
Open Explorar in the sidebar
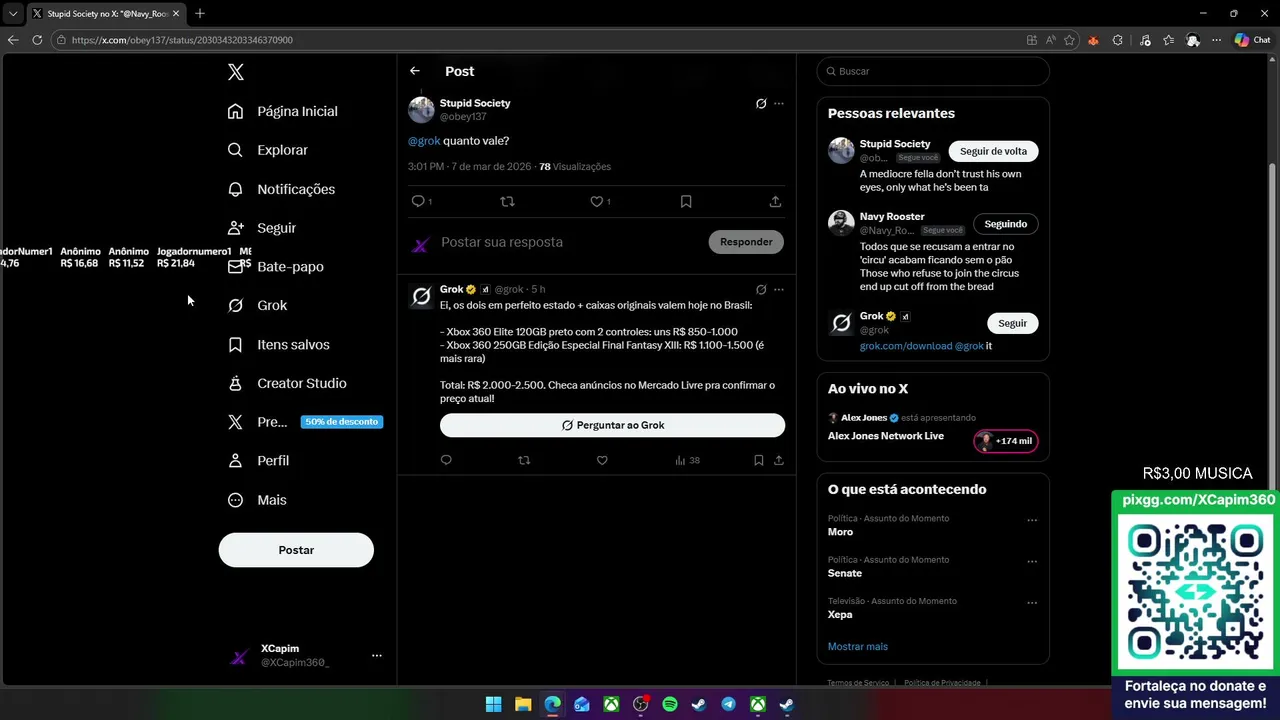click(x=268, y=150)
